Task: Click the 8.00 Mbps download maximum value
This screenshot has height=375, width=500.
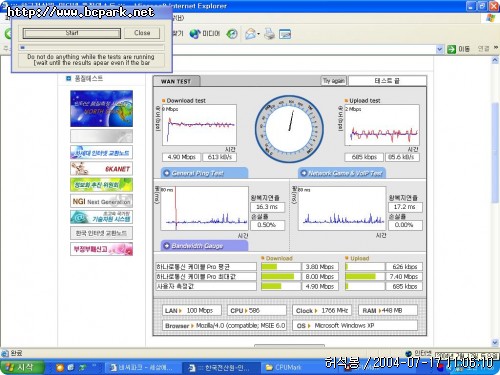Action: [320, 276]
